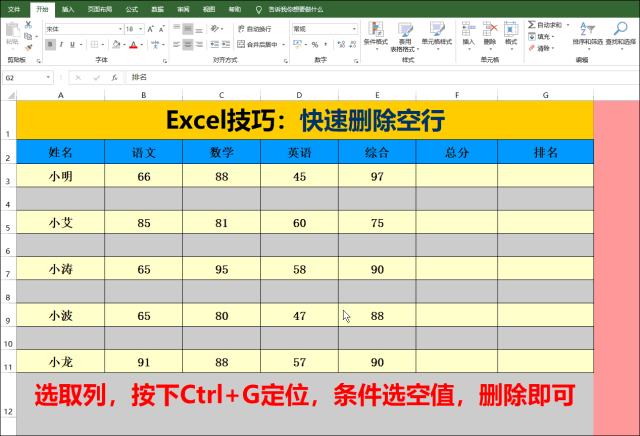Open 条件格式 conditional formatting

tap(376, 36)
